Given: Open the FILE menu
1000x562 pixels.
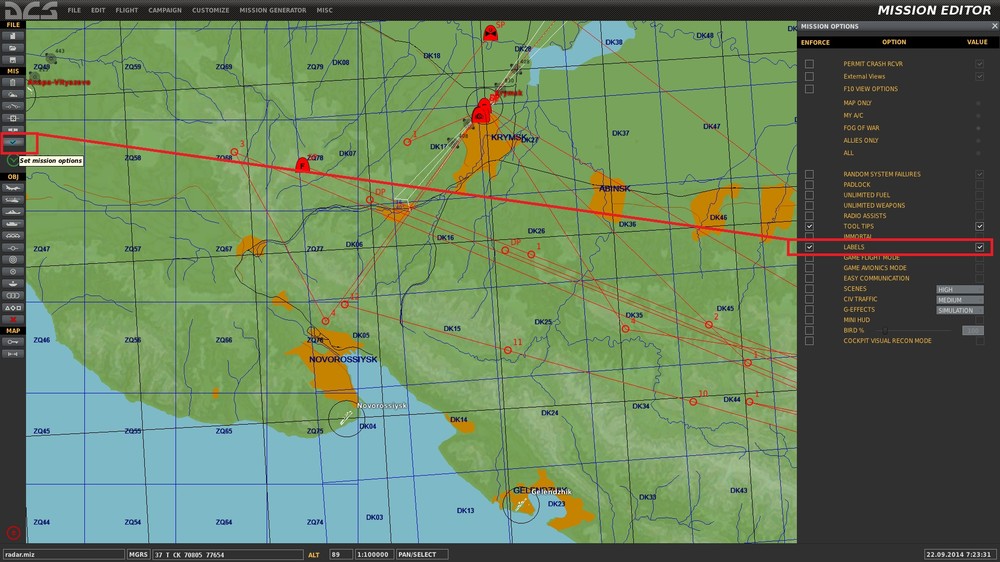Looking at the screenshot, I should [x=74, y=10].
